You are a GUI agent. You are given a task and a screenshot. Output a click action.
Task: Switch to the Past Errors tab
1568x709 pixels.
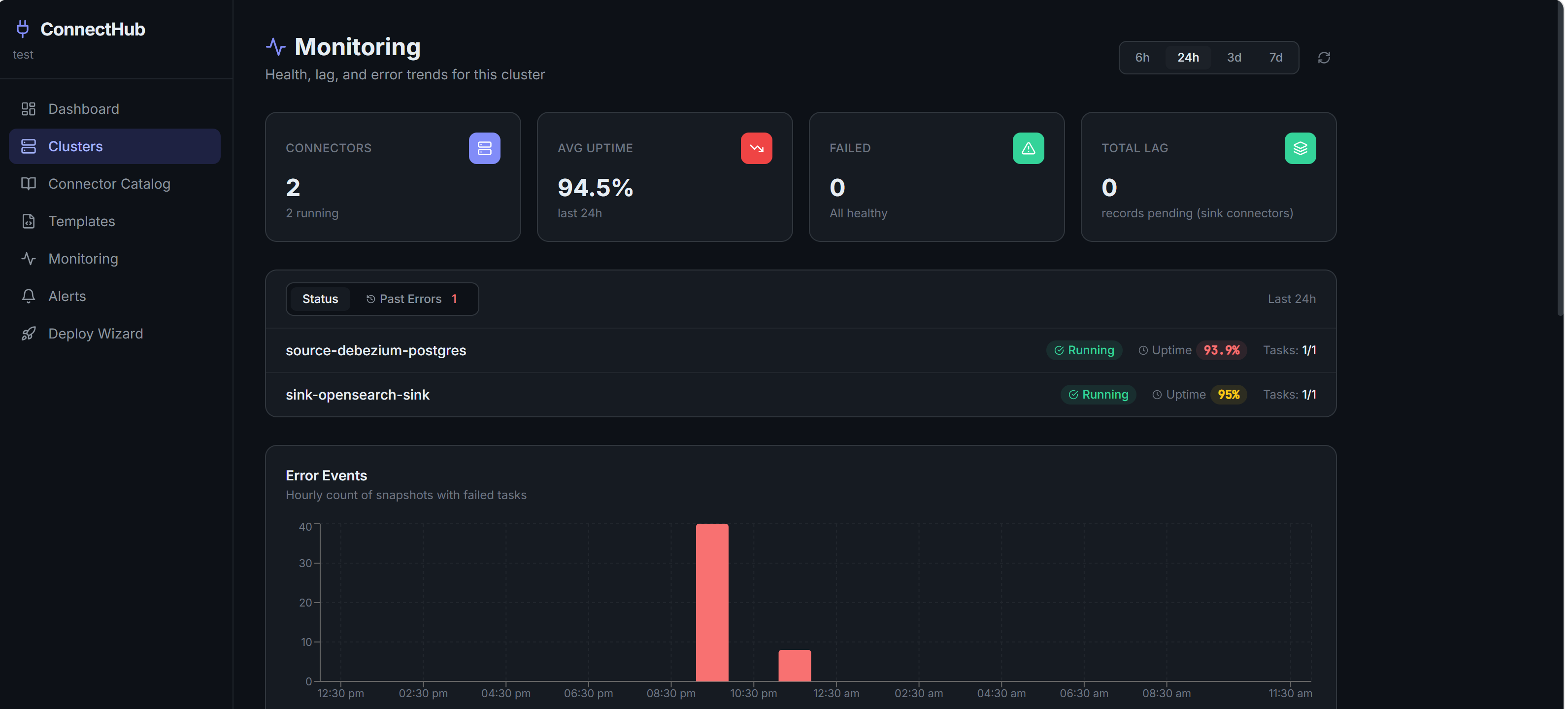(412, 299)
